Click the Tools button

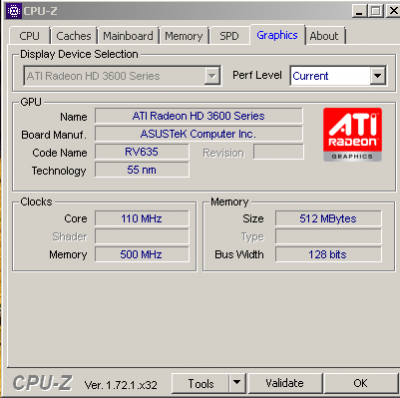click(x=201, y=383)
